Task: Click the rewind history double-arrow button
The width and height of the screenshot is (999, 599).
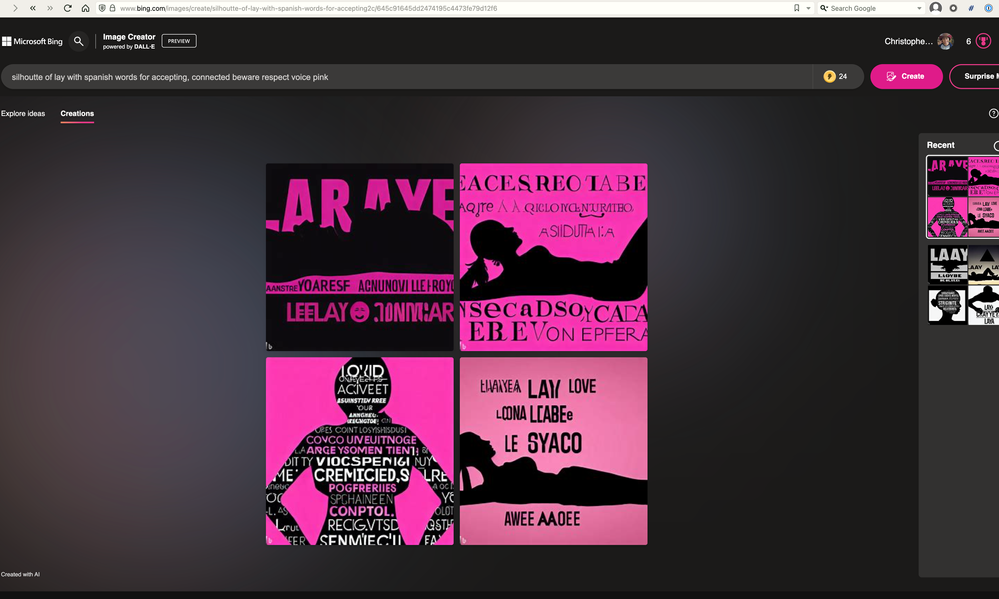Action: point(32,8)
